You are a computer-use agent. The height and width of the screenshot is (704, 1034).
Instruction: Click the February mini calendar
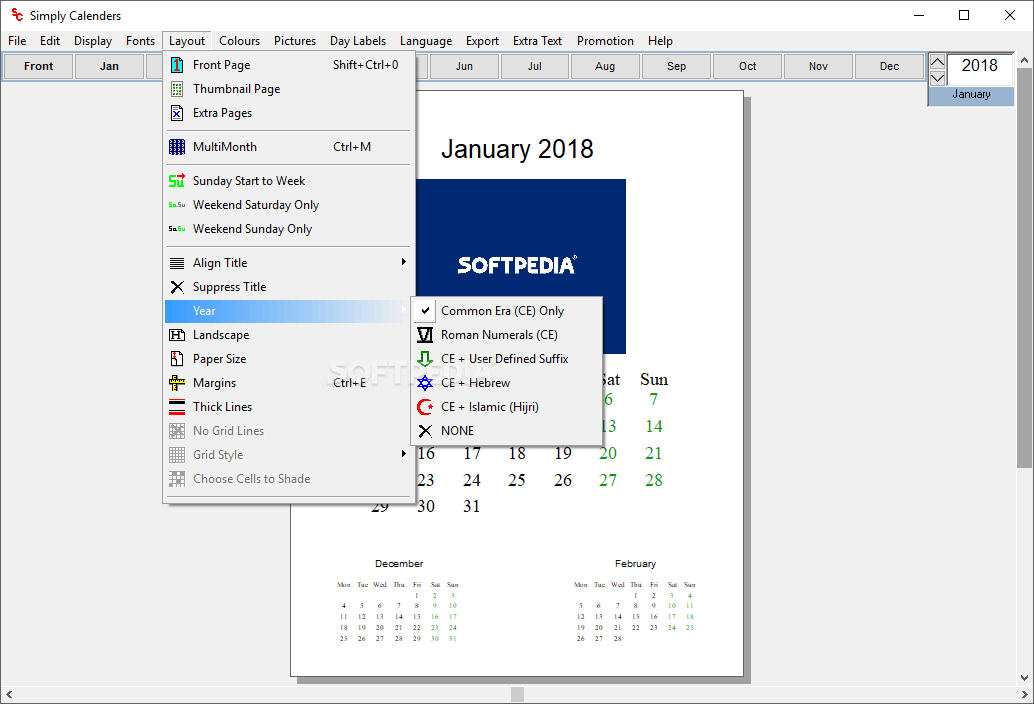635,601
